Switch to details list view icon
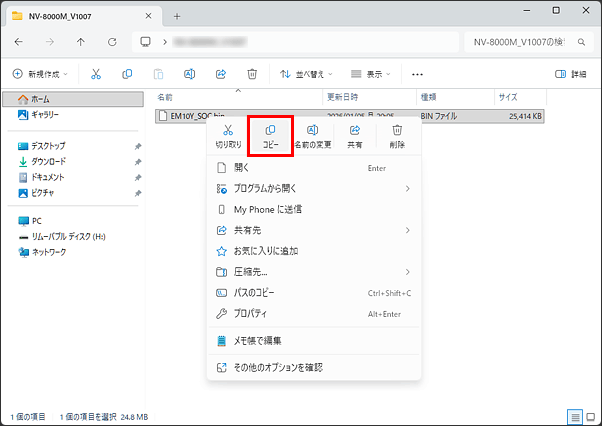 click(575, 417)
